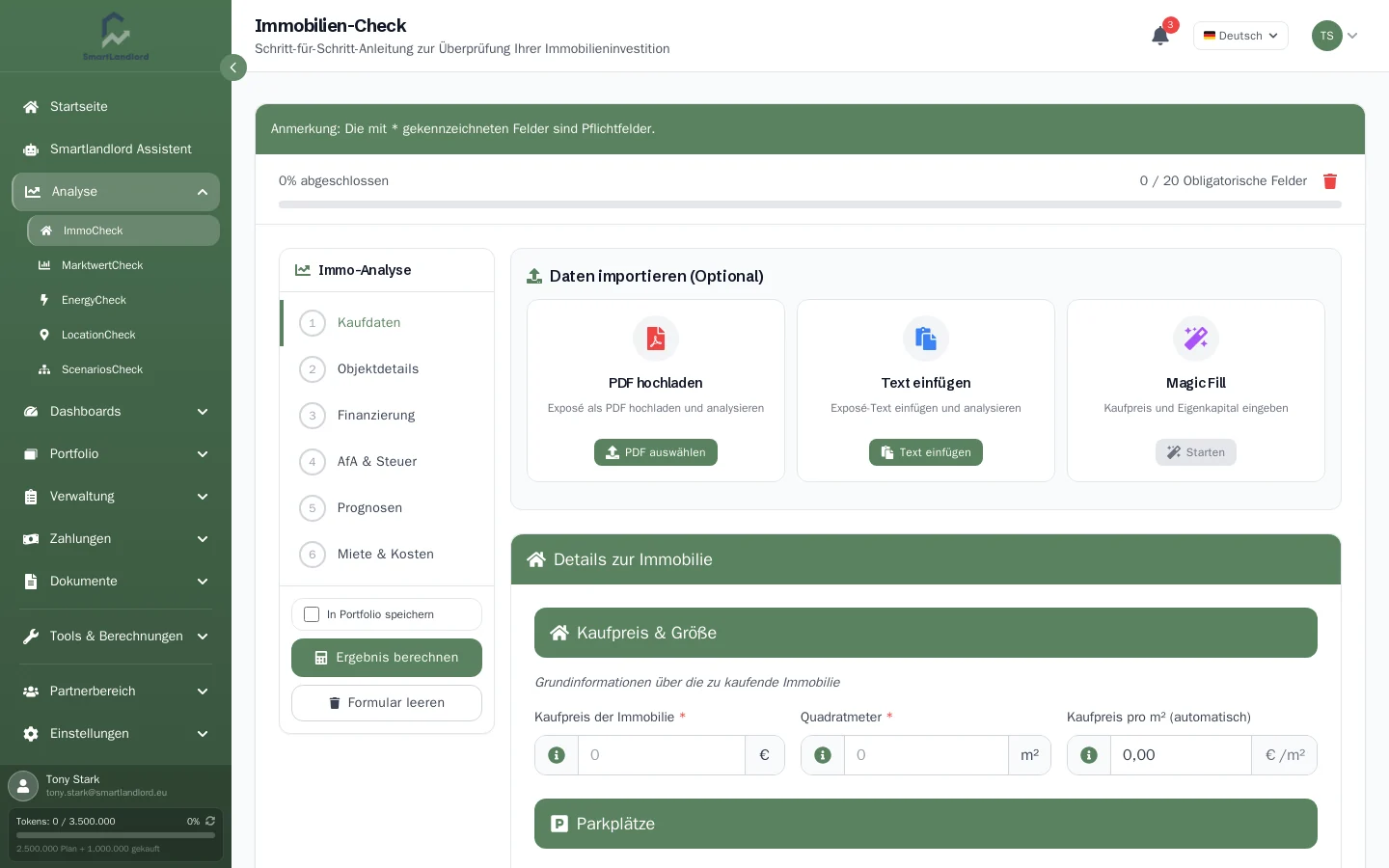Expand Tools & Berechnungen section
Image resolution: width=1389 pixels, height=868 pixels.
[116, 637]
